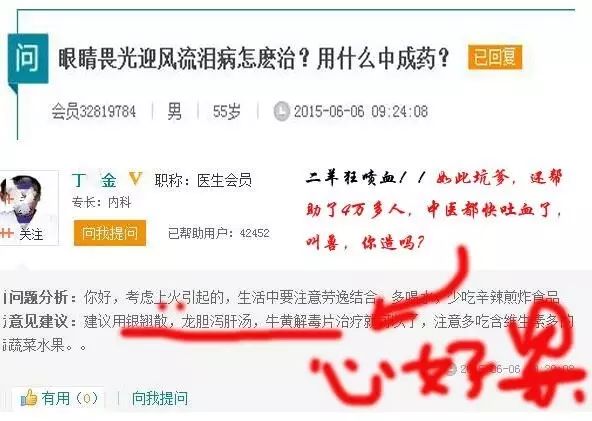Click the 意见建议 heading
The width and height of the screenshot is (592, 421).
point(39,322)
